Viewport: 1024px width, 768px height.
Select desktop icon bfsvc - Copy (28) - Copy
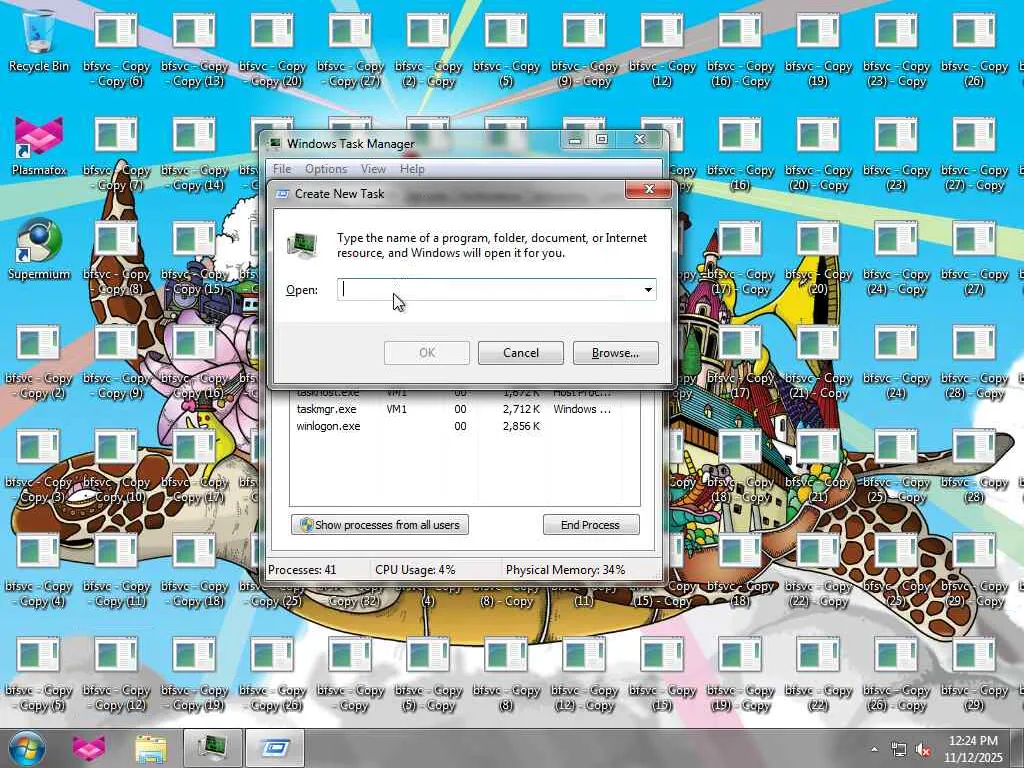click(974, 362)
